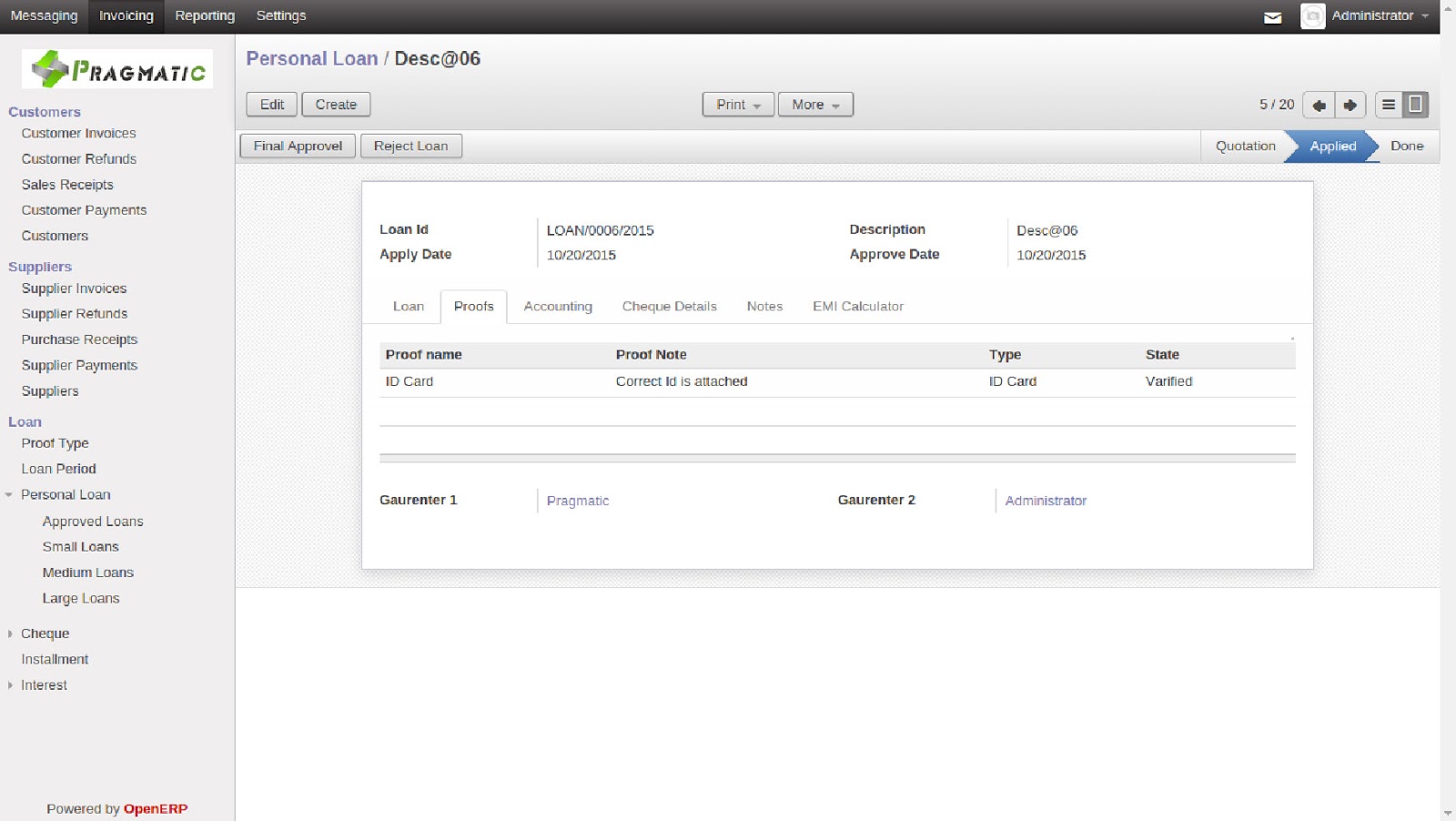Click the 'Varified' state cell
Image resolution: width=1456 pixels, height=821 pixels.
(x=1168, y=381)
